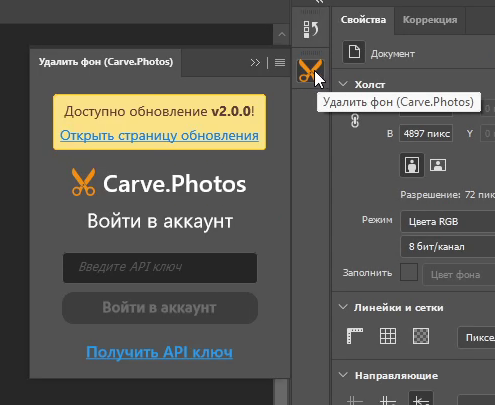Click Открыть страницу обновления link
This screenshot has width=495, height=405.
[x=159, y=135]
